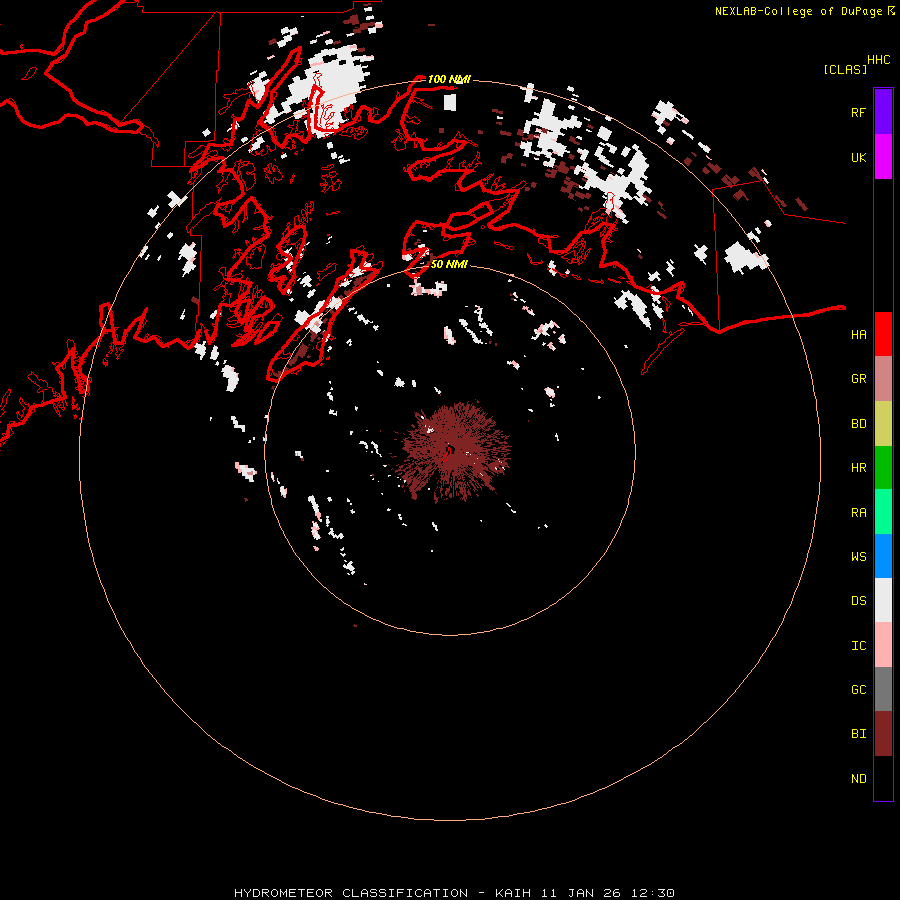This screenshot has height=900, width=900.
Task: Pick the HR green legend swatch
Action: (x=883, y=468)
